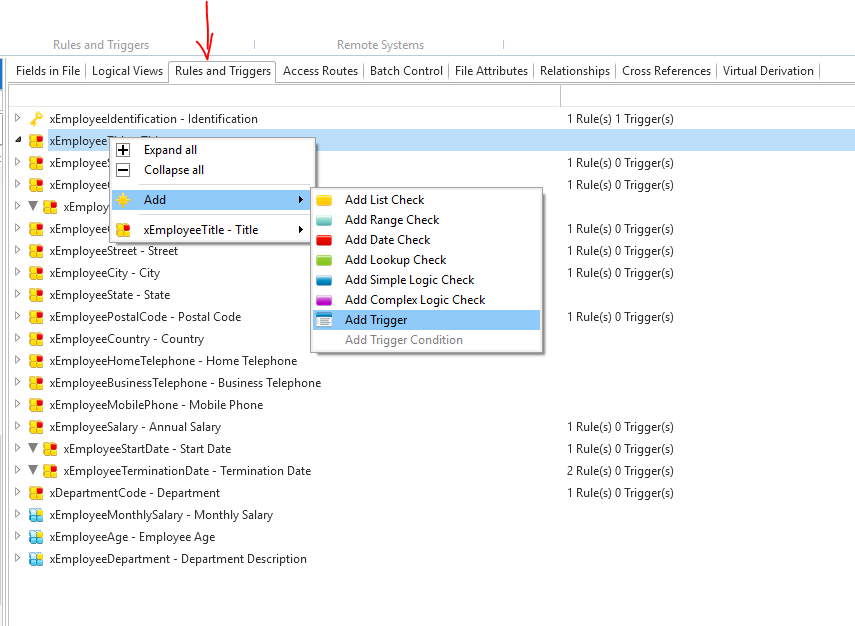Viewport: 855px width, 626px height.
Task: Click the filter triangle beside xEmployeeStartDate
Action: click(x=33, y=449)
